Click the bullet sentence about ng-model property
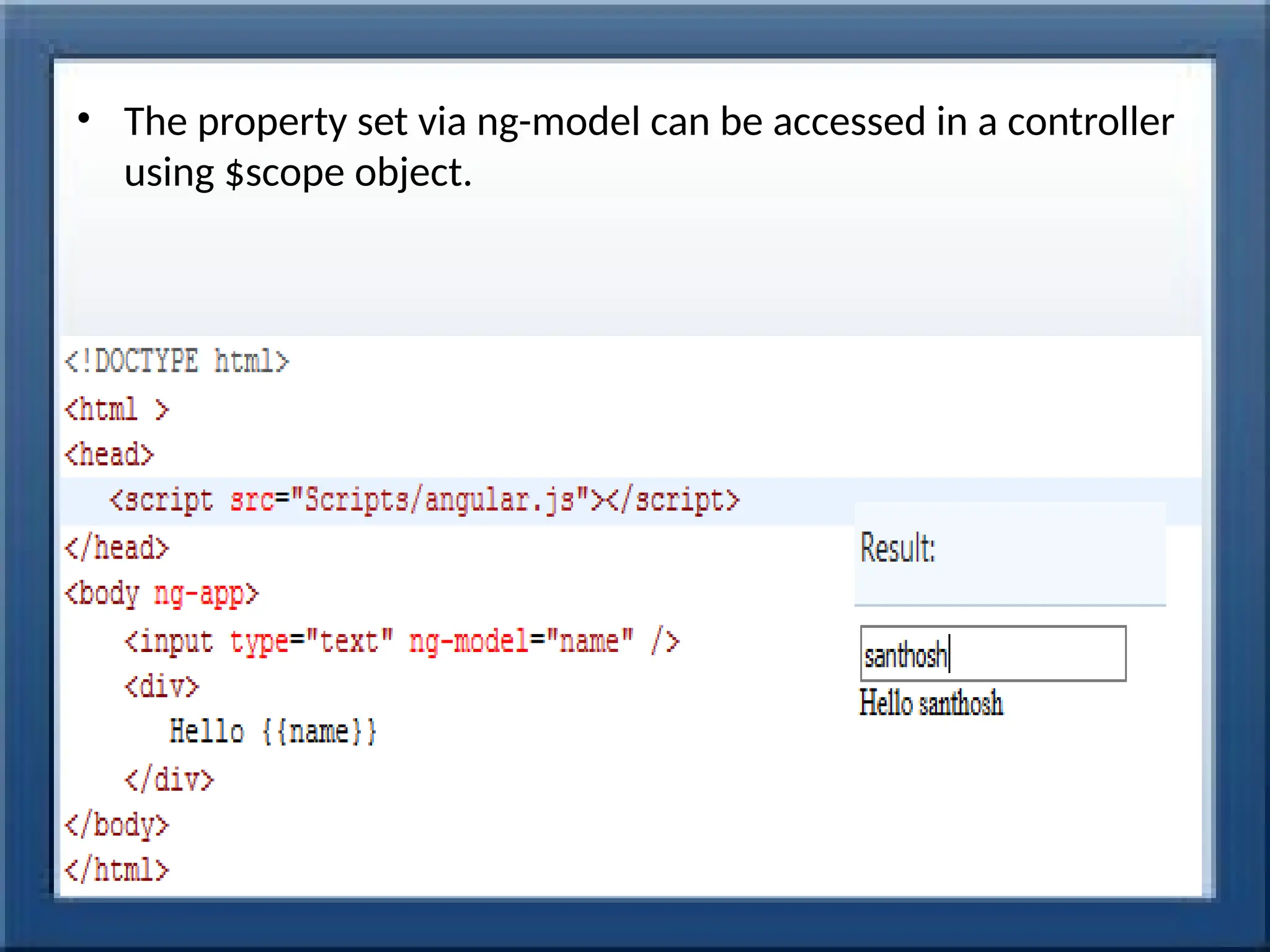The image size is (1270, 952). [649, 146]
